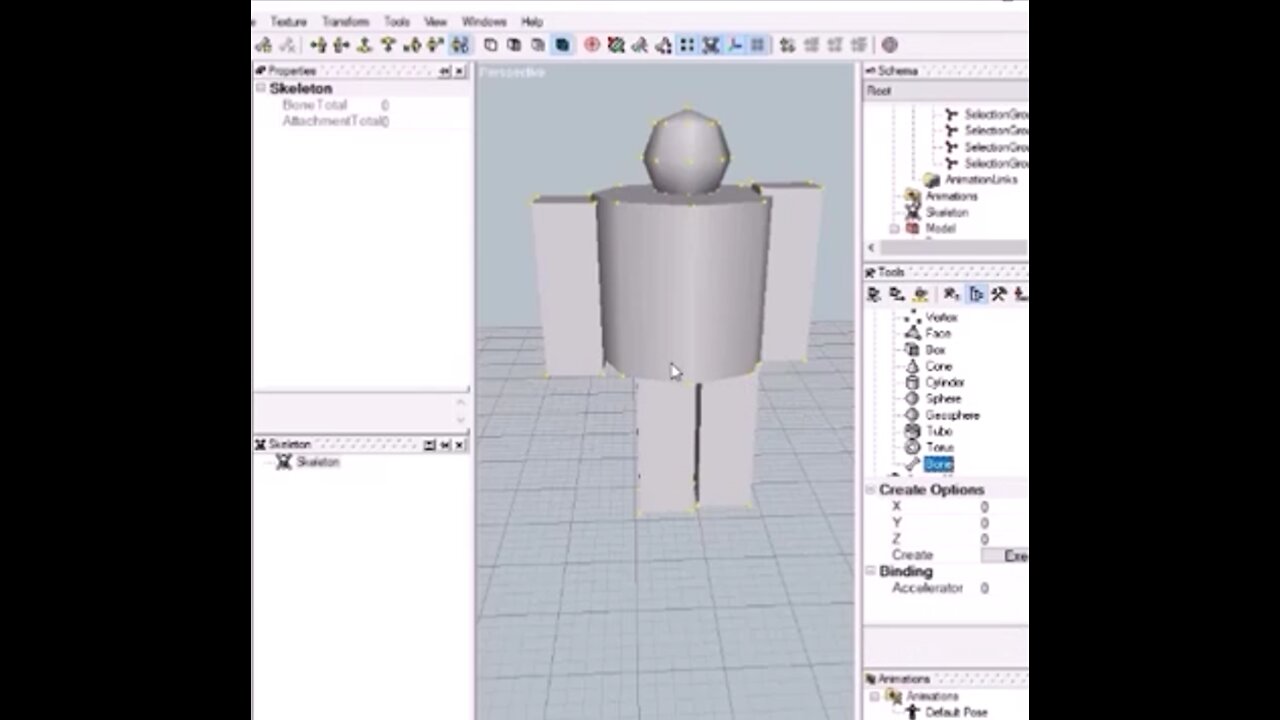Viewport: 1280px width, 720px height.
Task: Click the Schema scroll-left arrow
Action: click(x=871, y=248)
